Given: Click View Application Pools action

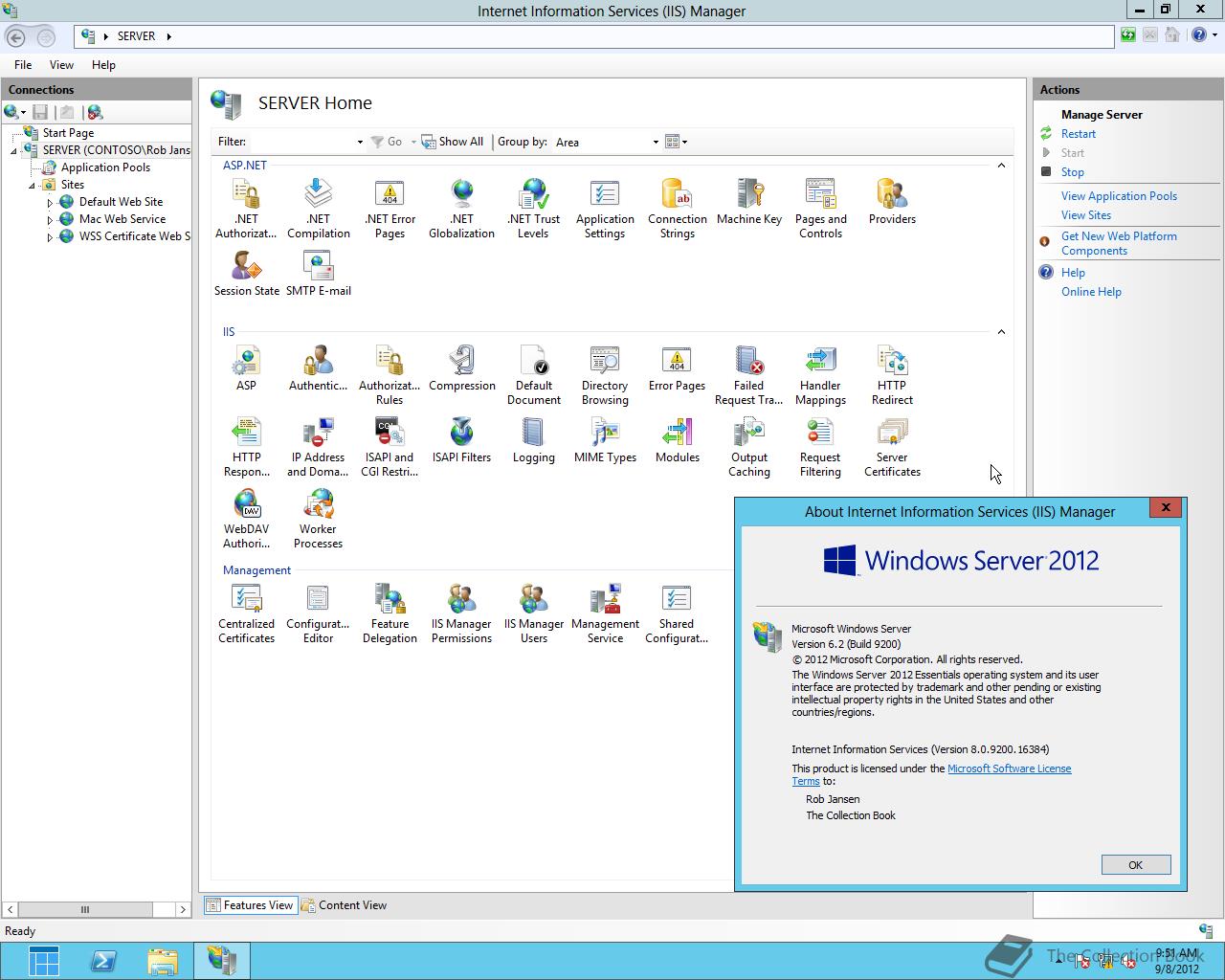Looking at the screenshot, I should (1119, 196).
